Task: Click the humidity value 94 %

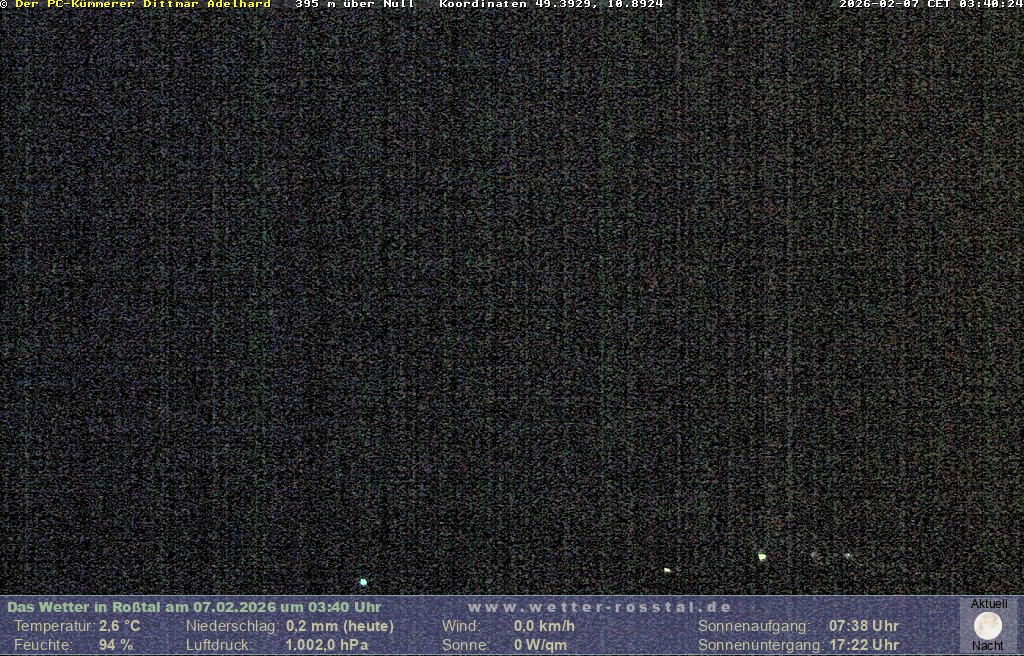Action: point(116,645)
